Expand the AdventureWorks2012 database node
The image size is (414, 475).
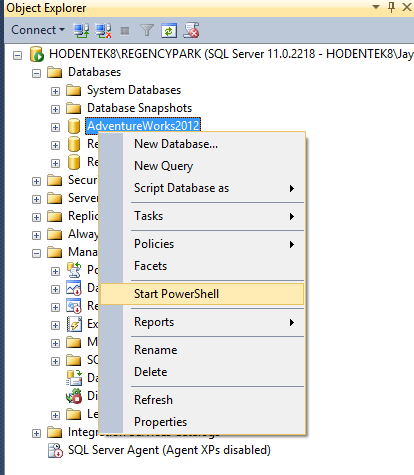(x=55, y=127)
